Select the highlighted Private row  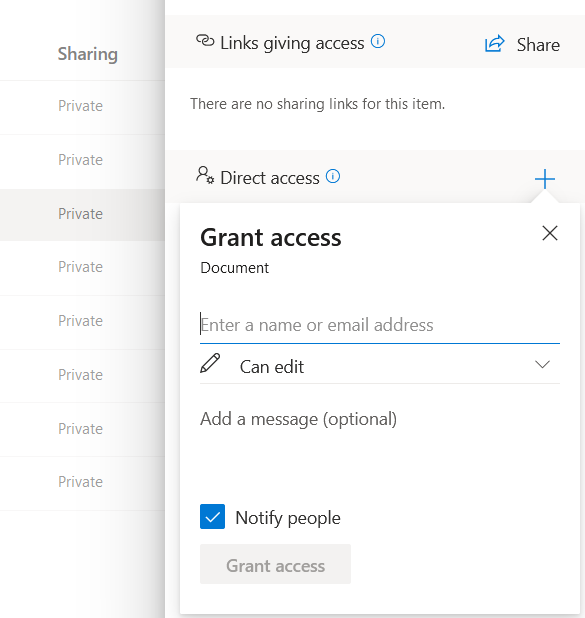click(x=80, y=214)
